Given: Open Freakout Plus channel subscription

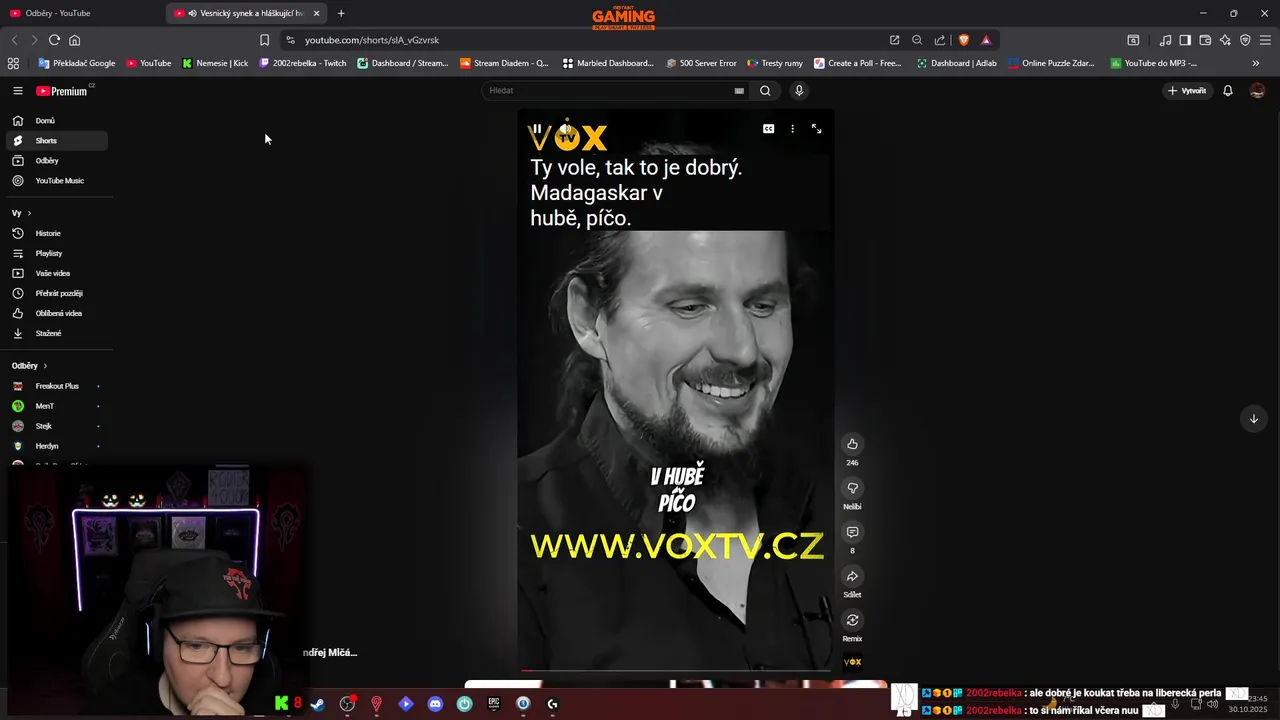Looking at the screenshot, I should point(55,386).
